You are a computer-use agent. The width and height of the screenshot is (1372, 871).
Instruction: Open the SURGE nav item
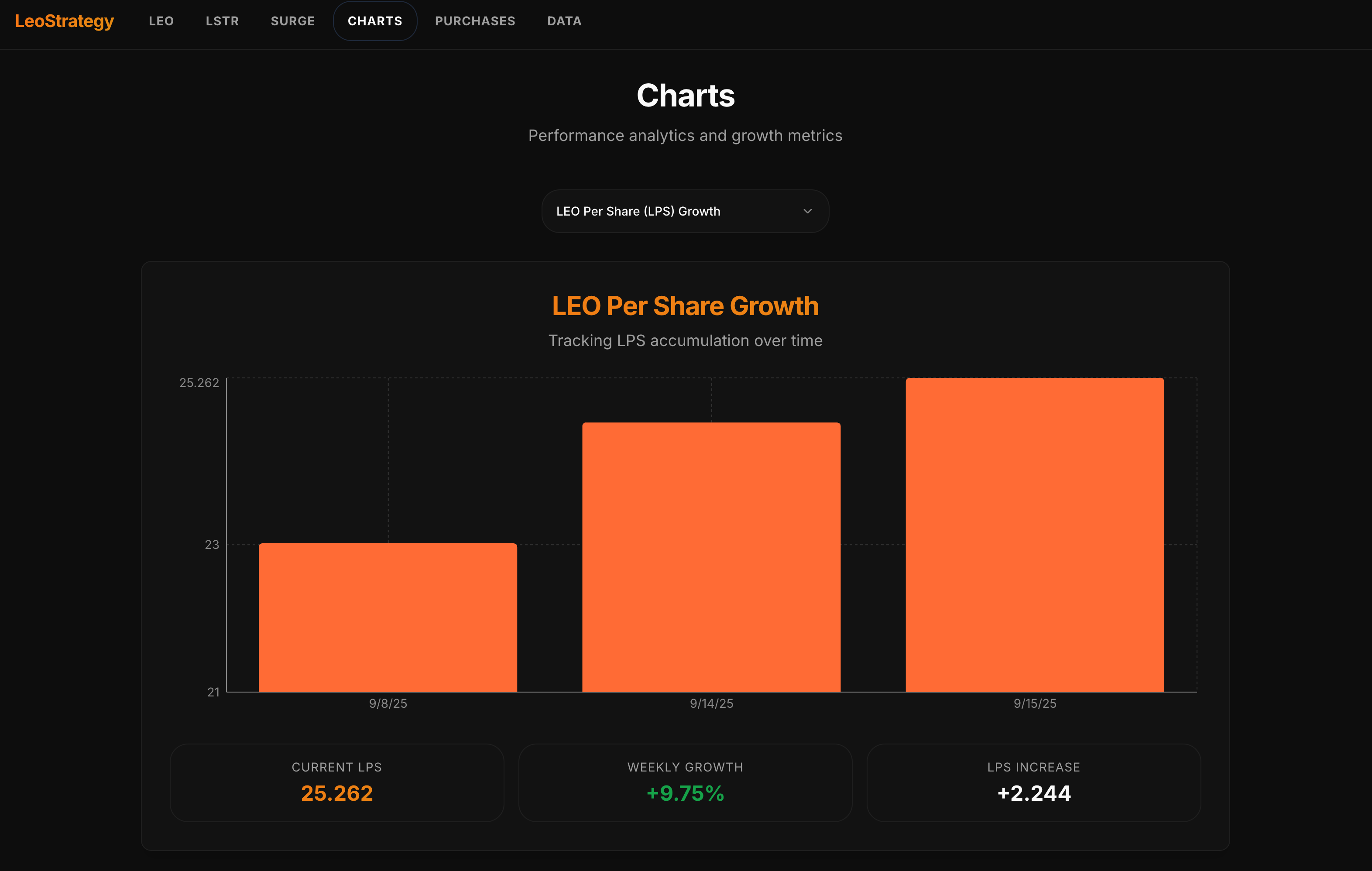tap(293, 21)
